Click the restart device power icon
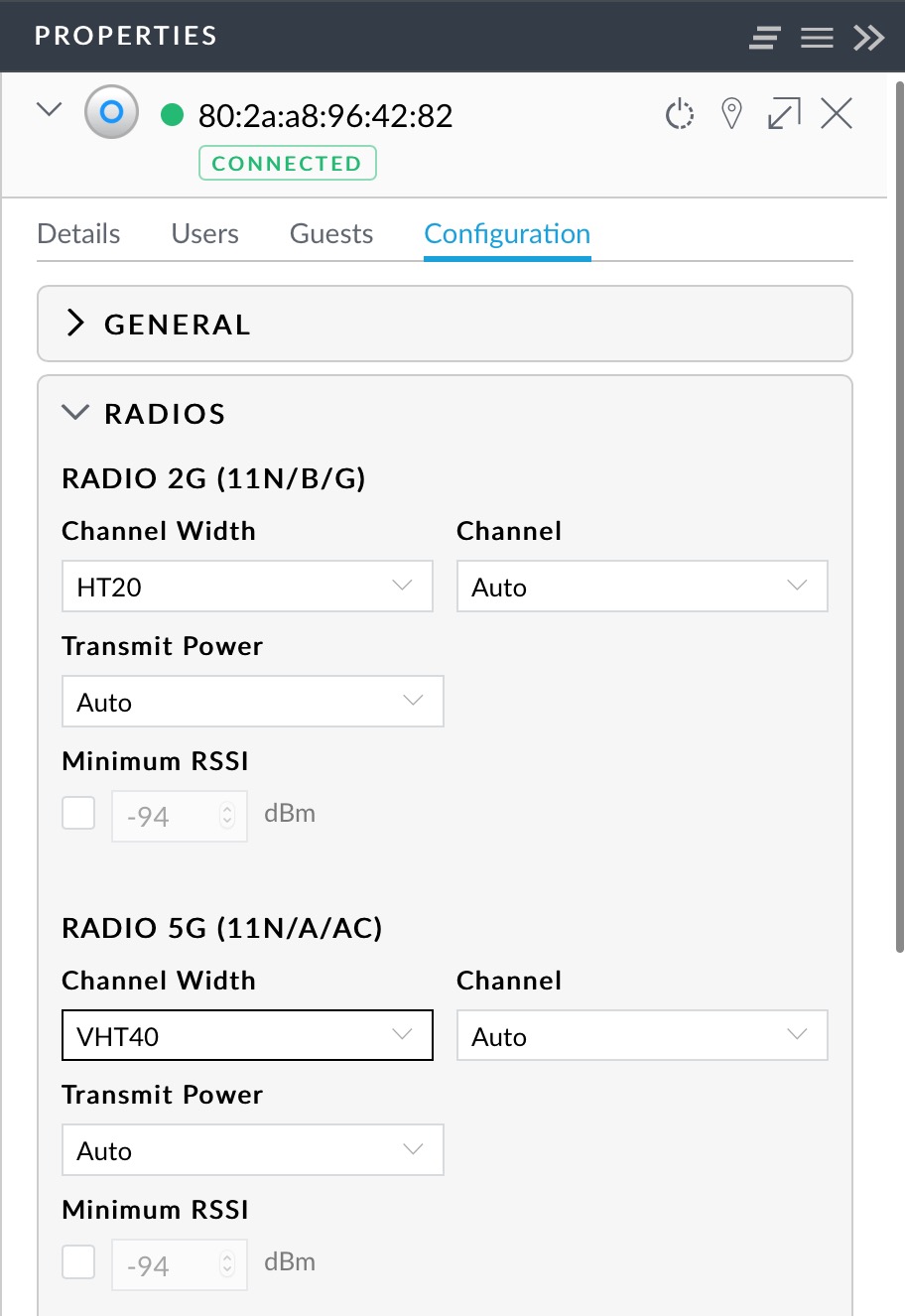 tap(680, 114)
